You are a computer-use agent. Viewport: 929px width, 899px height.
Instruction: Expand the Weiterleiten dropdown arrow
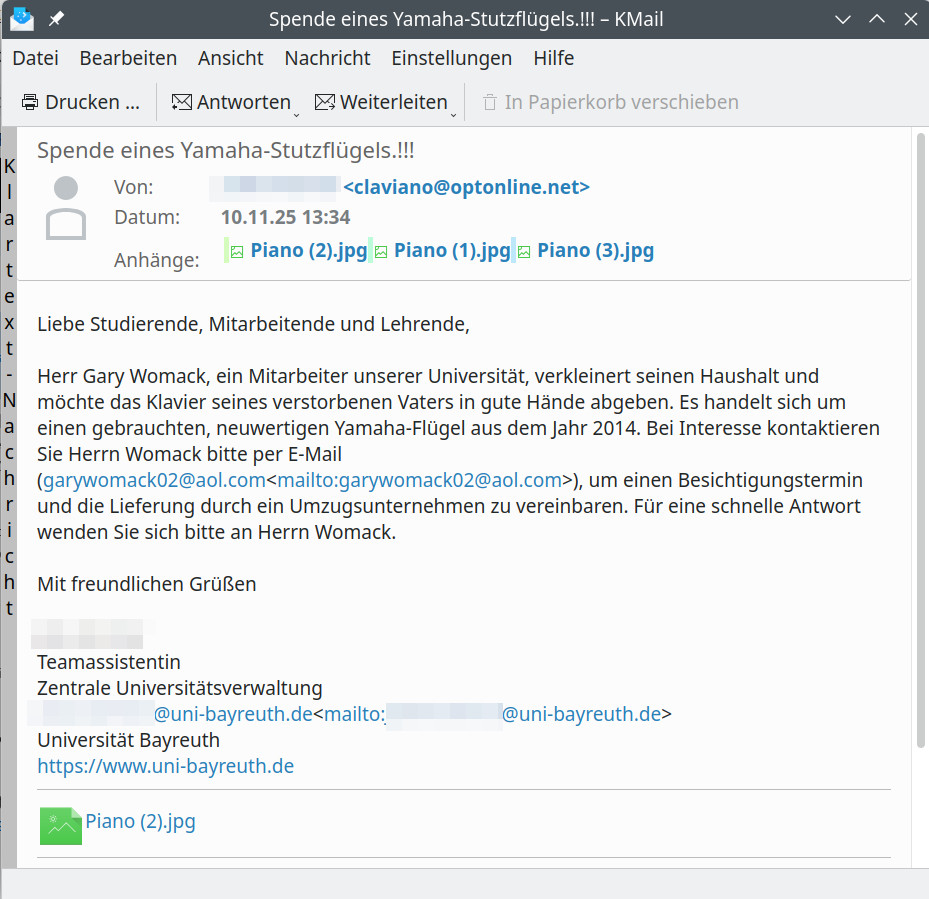[454, 113]
